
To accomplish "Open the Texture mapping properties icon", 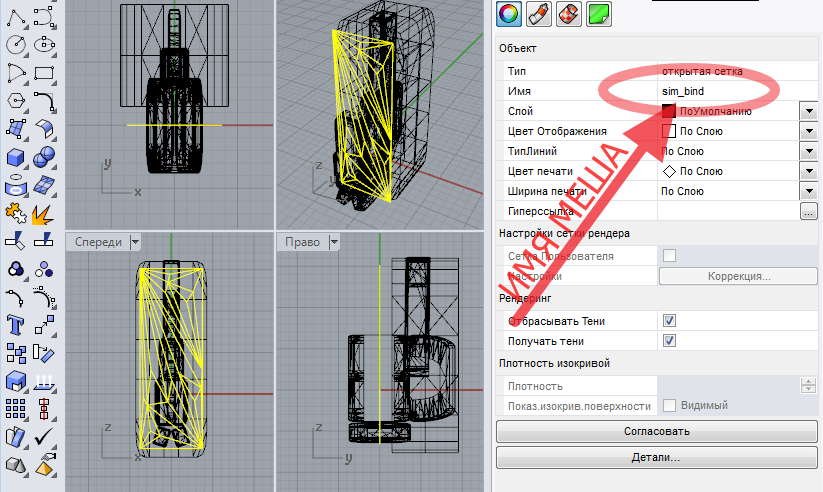I will [567, 14].
